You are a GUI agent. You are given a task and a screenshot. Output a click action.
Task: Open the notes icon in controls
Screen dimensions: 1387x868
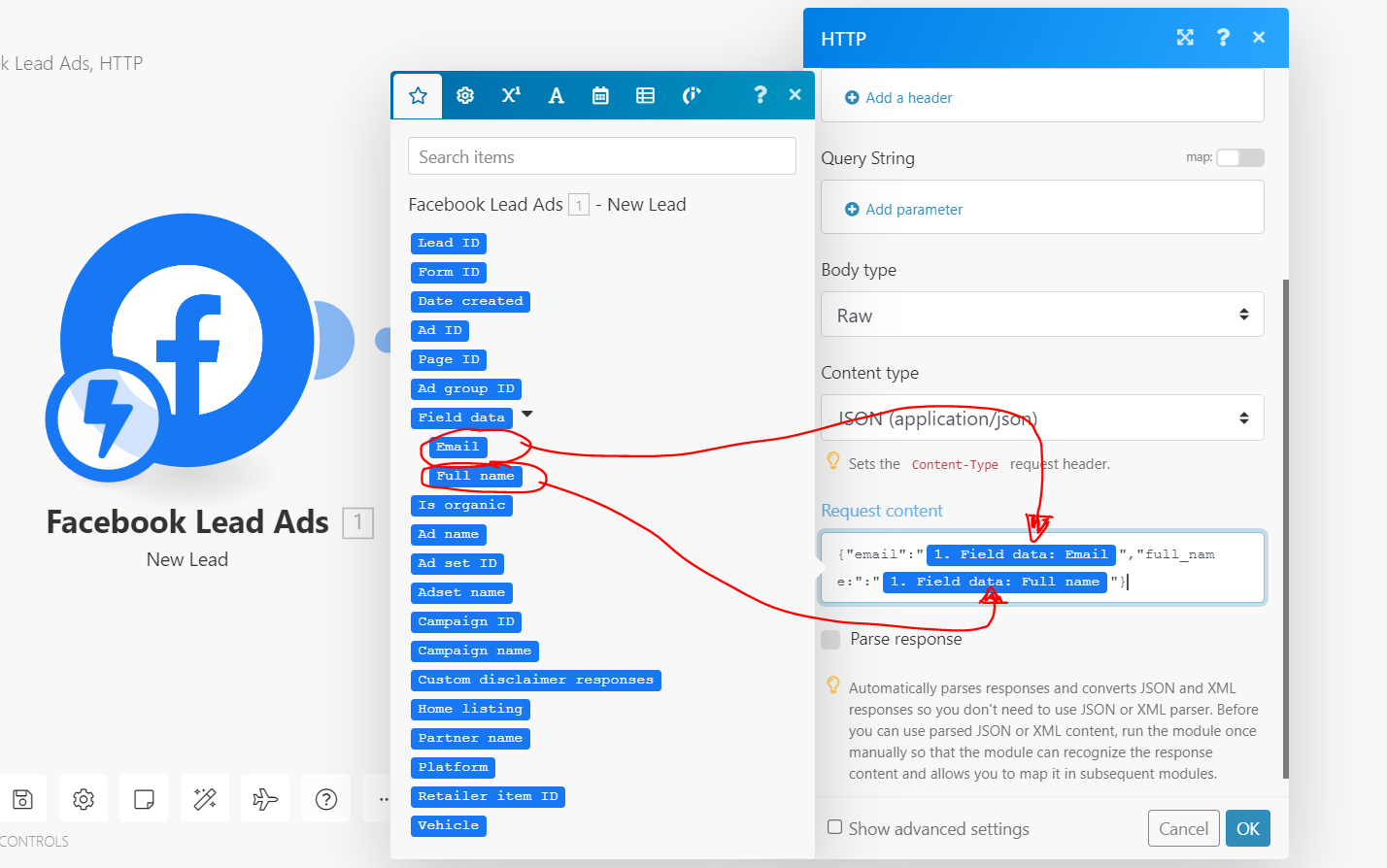pos(144,799)
